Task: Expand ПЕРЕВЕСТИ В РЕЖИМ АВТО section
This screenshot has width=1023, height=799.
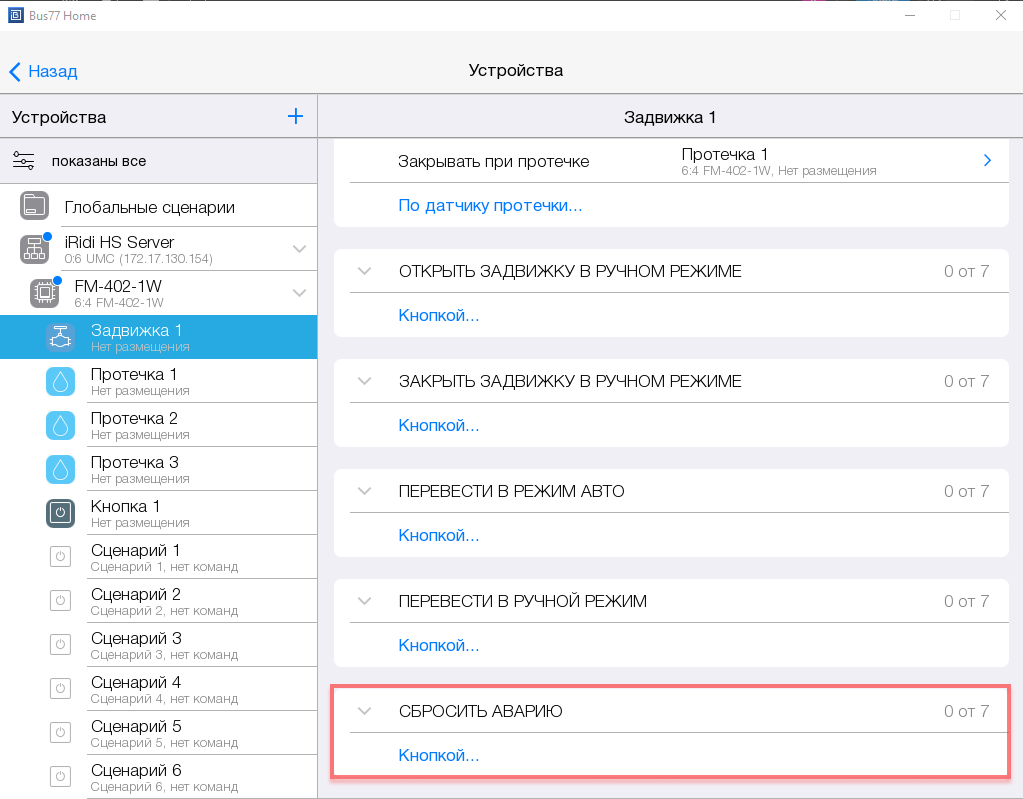Action: coord(364,491)
